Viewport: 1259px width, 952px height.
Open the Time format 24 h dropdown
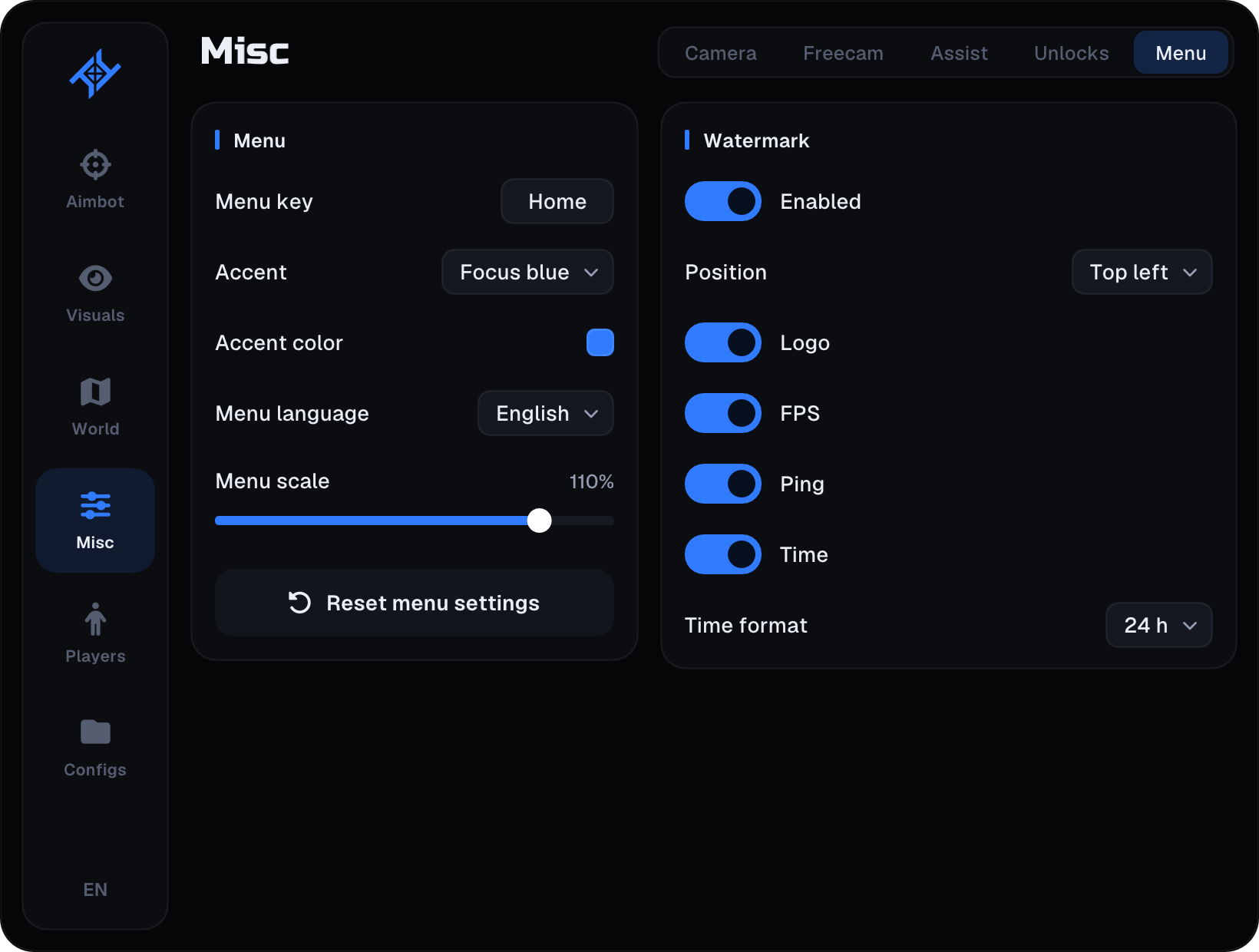click(x=1158, y=625)
